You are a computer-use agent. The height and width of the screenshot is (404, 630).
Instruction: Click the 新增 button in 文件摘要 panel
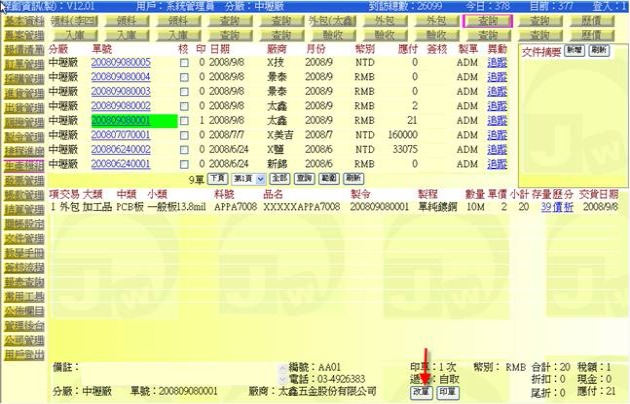click(575, 49)
